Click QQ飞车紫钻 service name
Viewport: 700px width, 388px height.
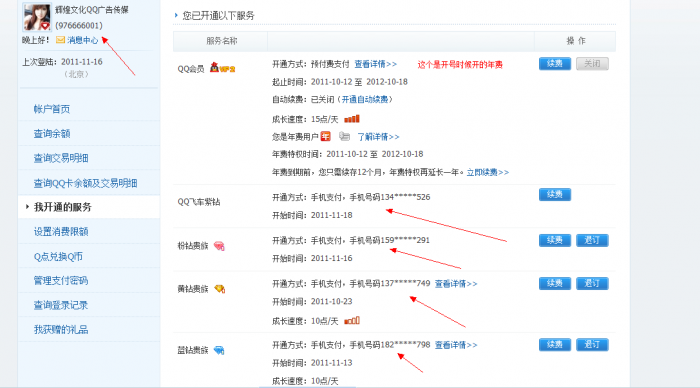[x=199, y=202]
